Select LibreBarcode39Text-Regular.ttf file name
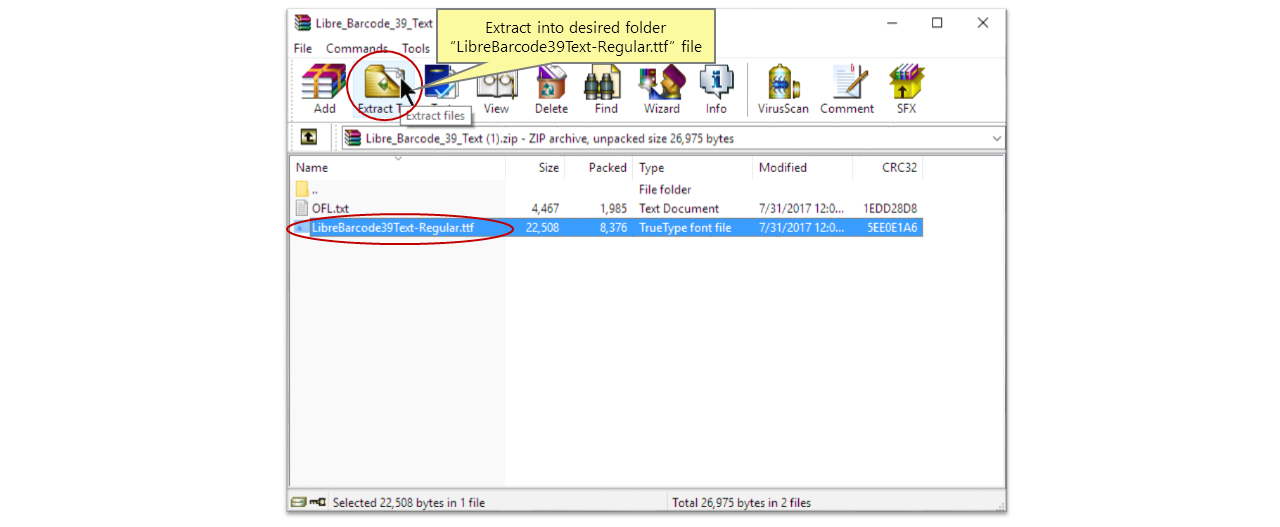Image resolution: width=1280 pixels, height=527 pixels. pyautogui.click(x=393, y=228)
